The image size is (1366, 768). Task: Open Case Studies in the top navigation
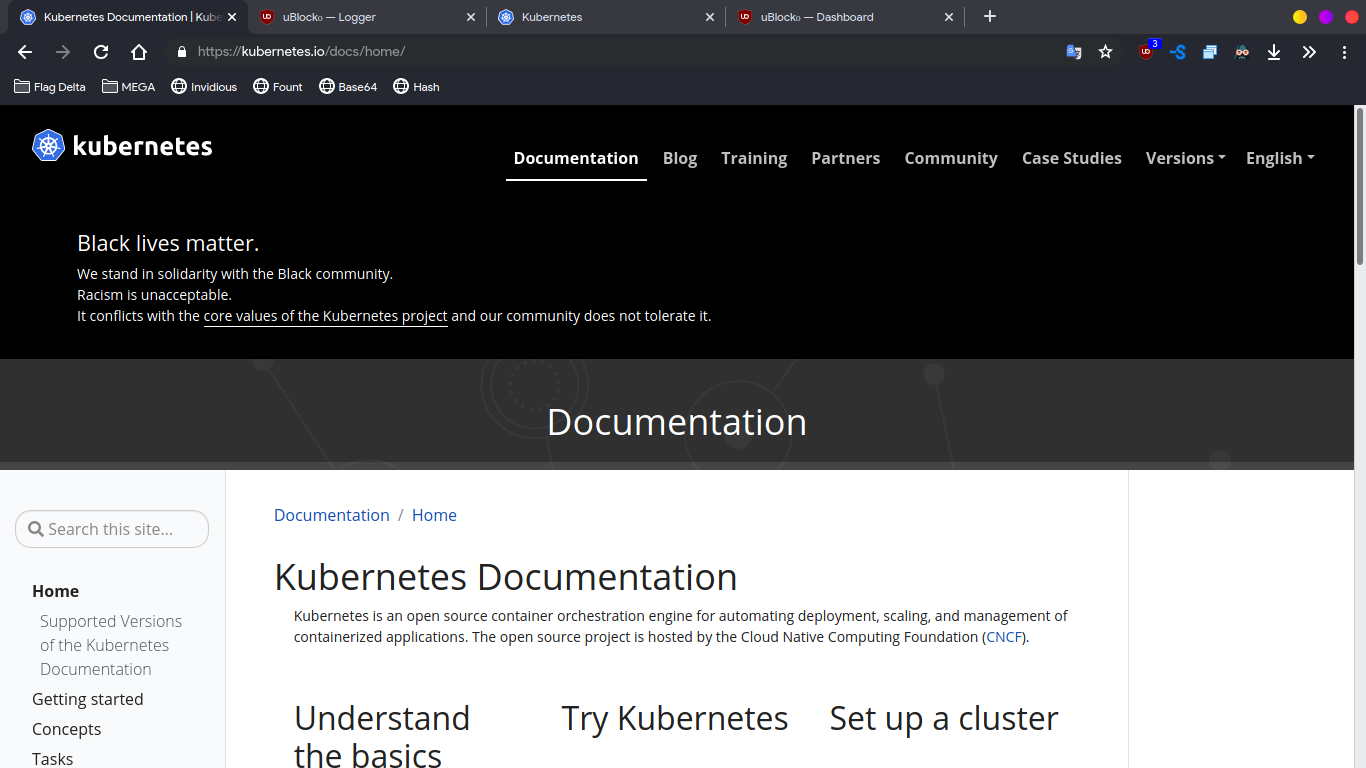click(1072, 158)
